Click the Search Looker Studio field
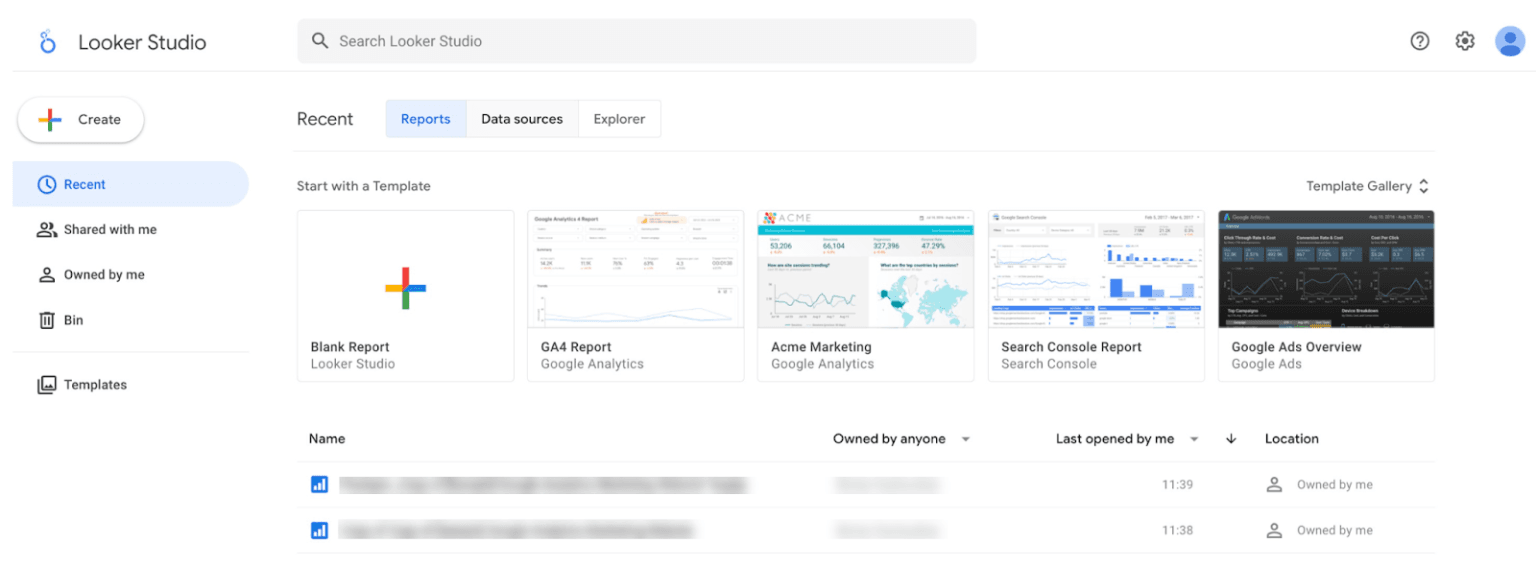 click(636, 41)
